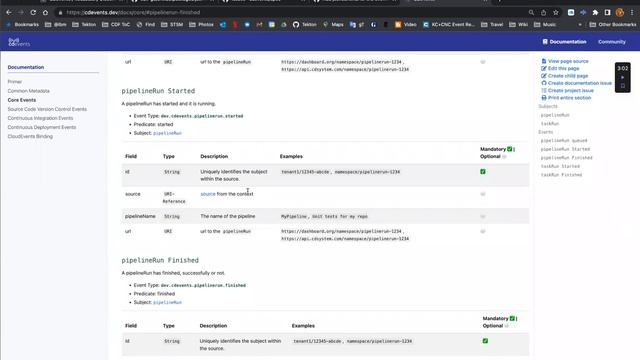Select CloudEvents Binding in the sidebar

pos(30,136)
